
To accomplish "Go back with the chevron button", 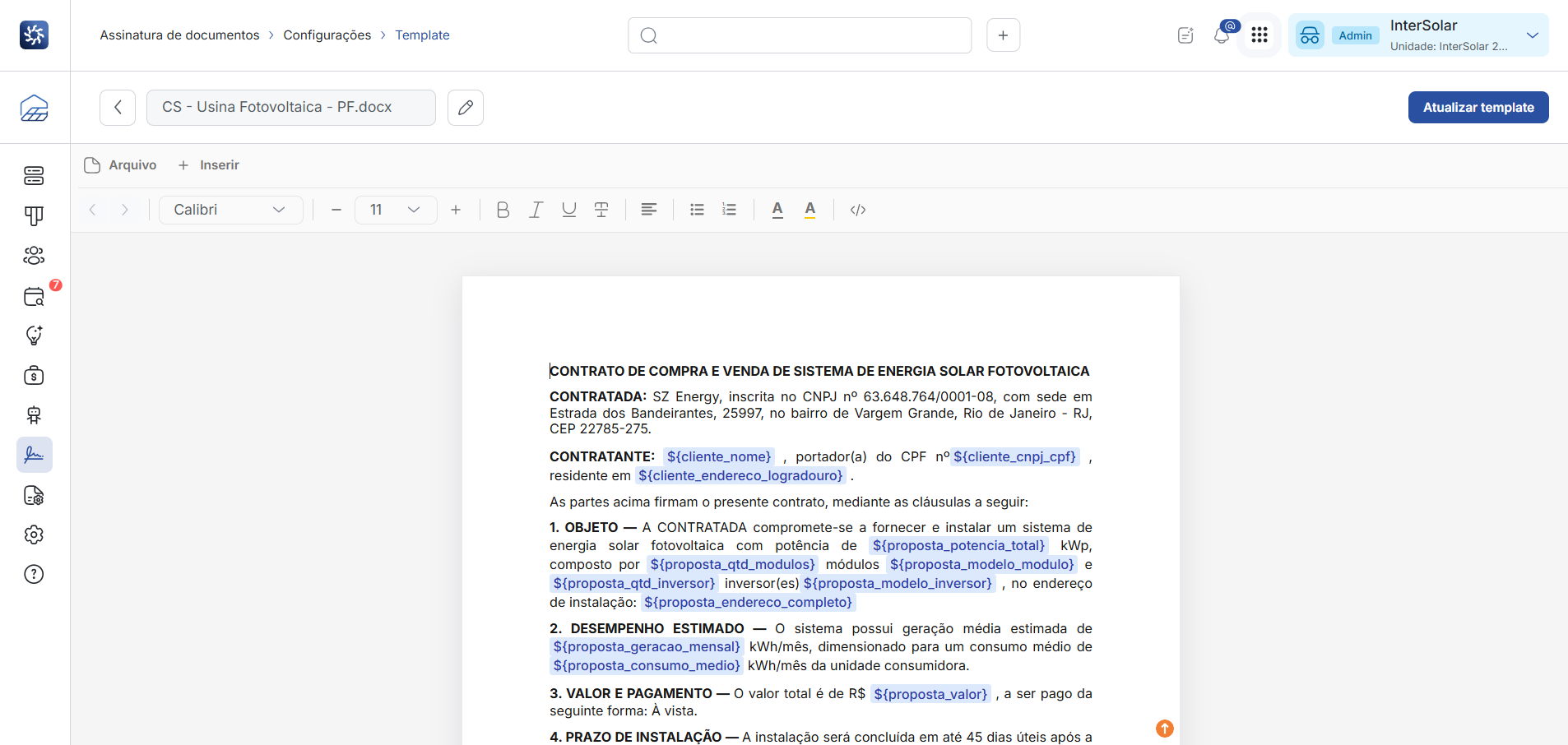I will click(x=118, y=108).
